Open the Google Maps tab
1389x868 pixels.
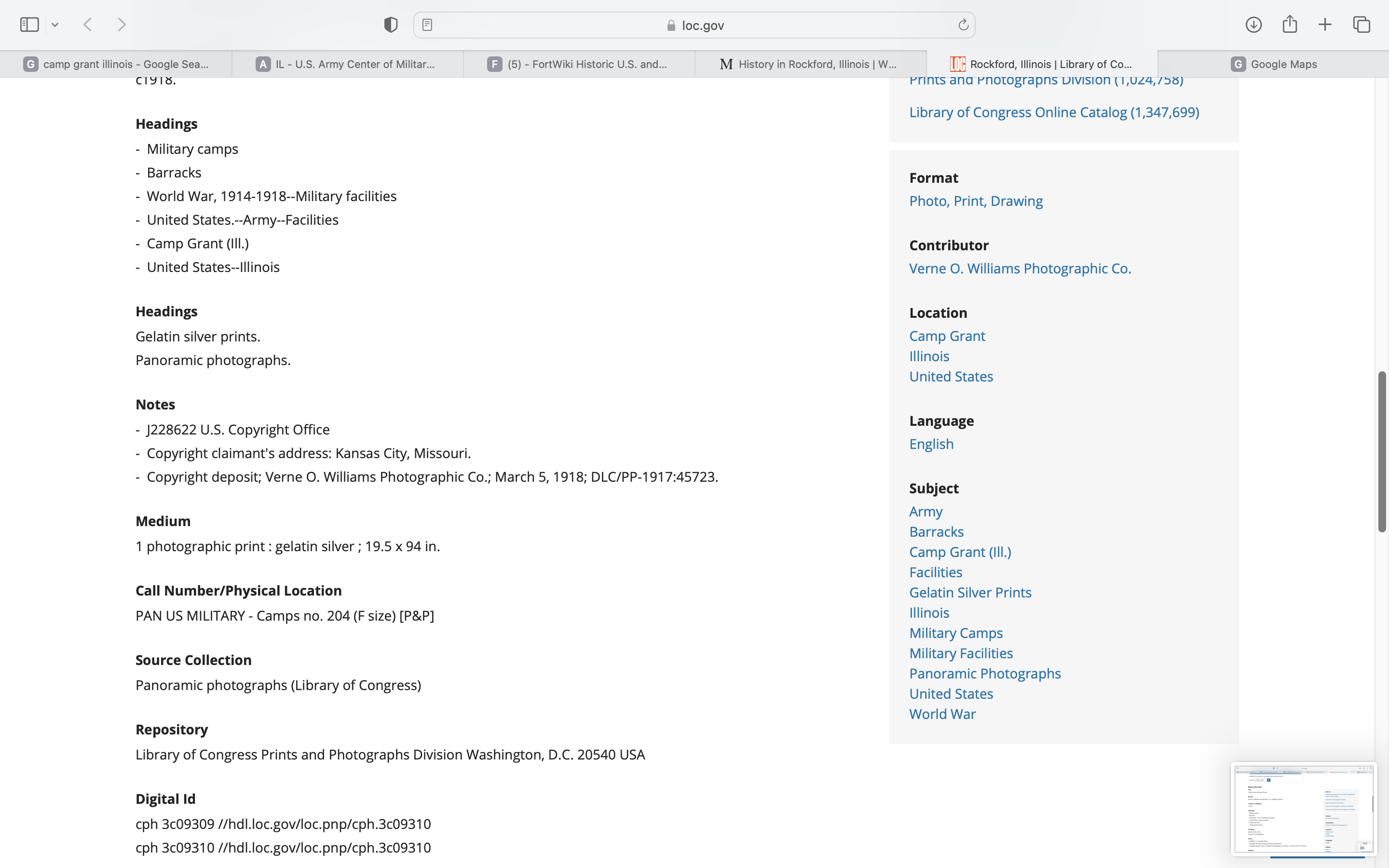click(x=1274, y=64)
